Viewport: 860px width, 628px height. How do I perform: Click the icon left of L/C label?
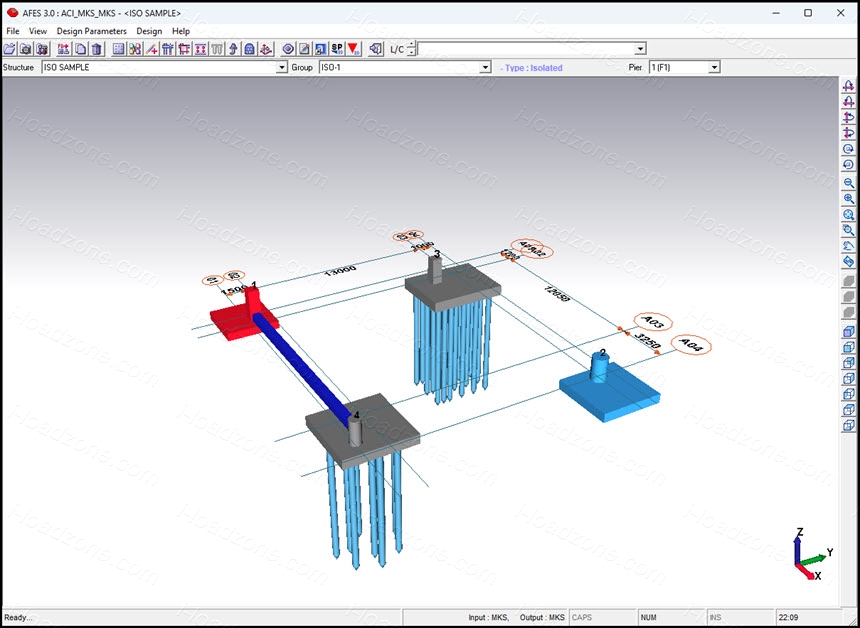(376, 49)
